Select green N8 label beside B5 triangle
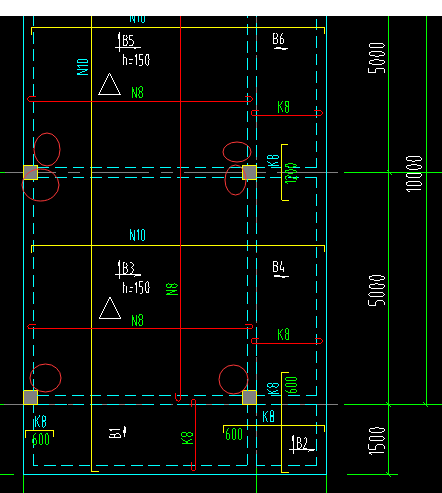Viewport: 442px width, 493px height. [x=137, y=92]
